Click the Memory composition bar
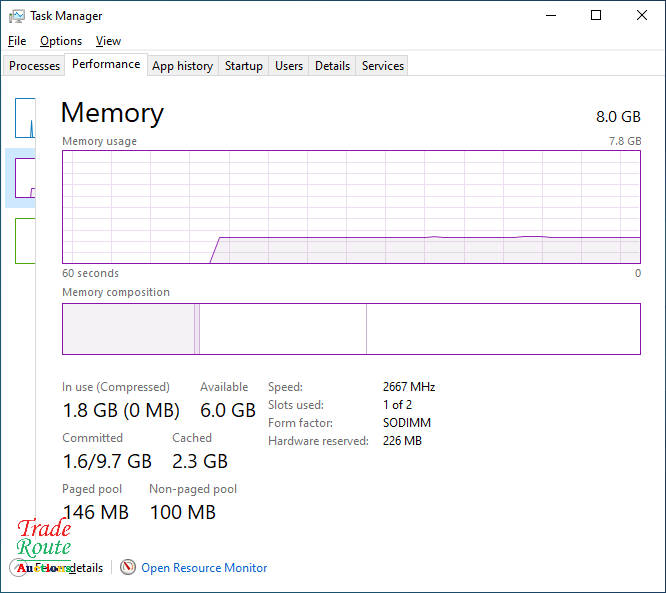The width and height of the screenshot is (666, 593). tap(351, 329)
